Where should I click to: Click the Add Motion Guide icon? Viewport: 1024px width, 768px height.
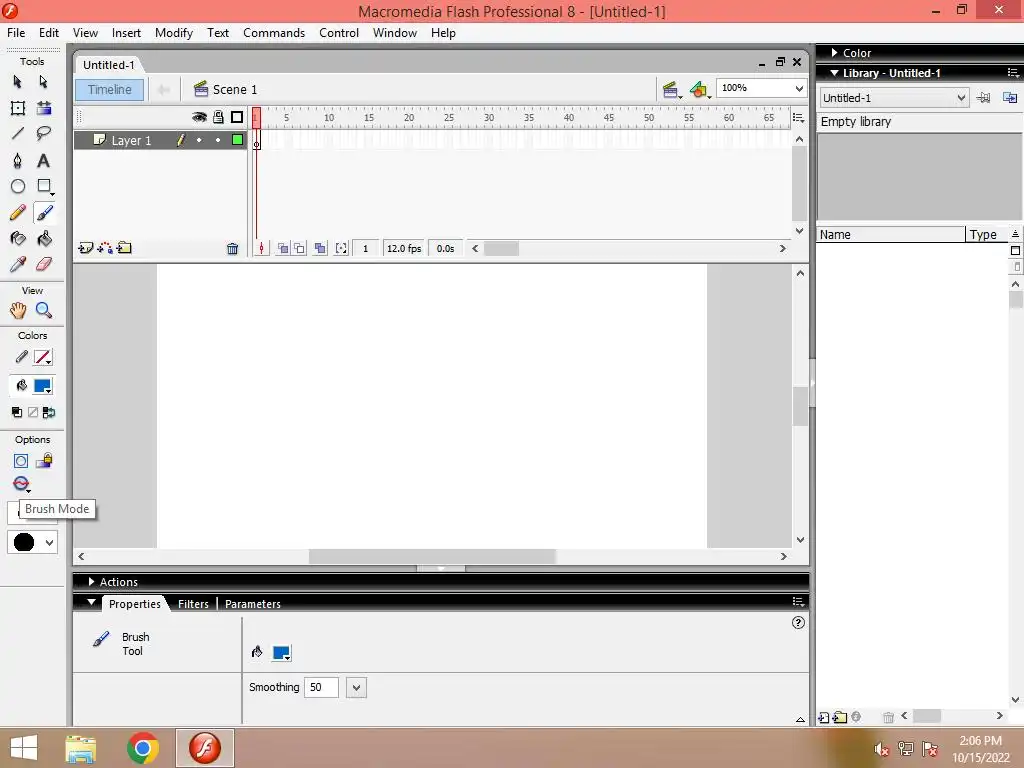click(104, 248)
